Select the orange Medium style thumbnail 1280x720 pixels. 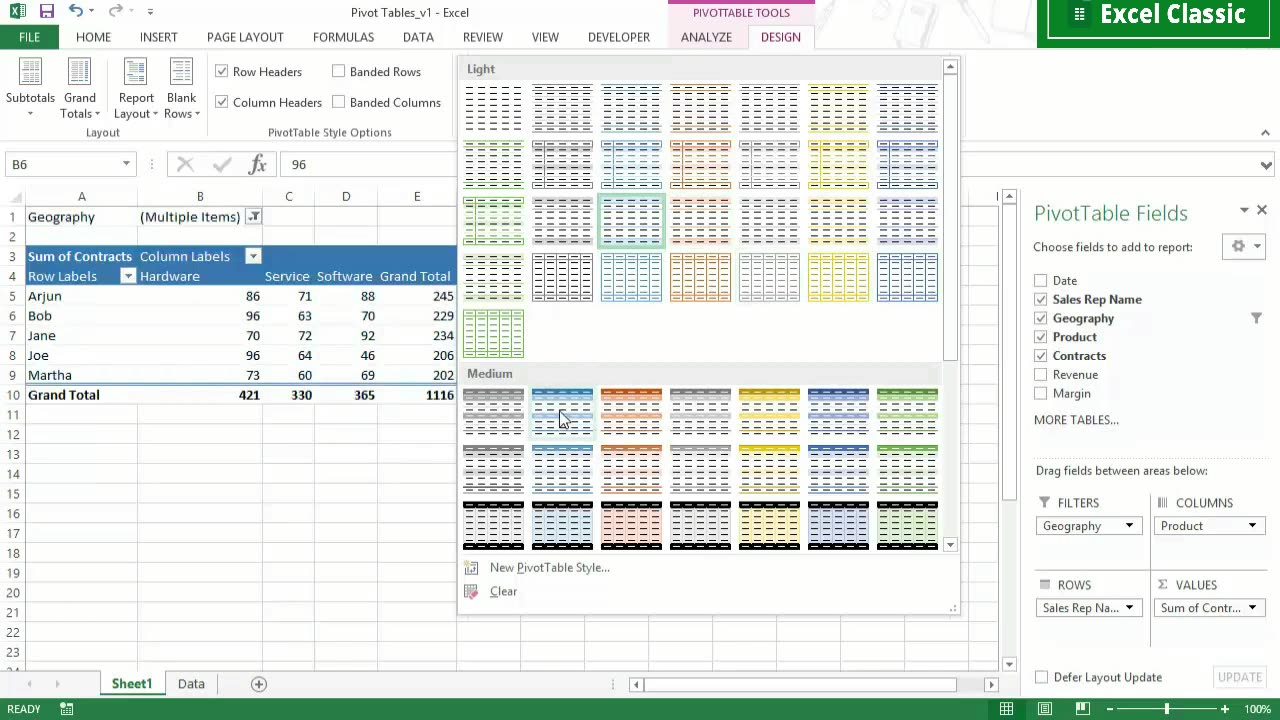(x=631, y=412)
